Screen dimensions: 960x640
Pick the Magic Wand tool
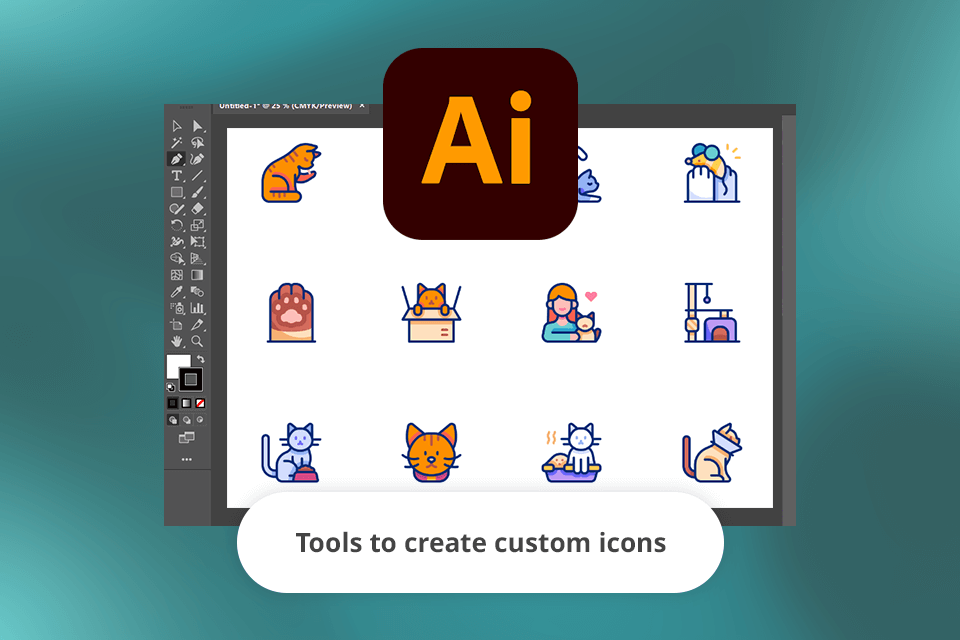coord(177,143)
